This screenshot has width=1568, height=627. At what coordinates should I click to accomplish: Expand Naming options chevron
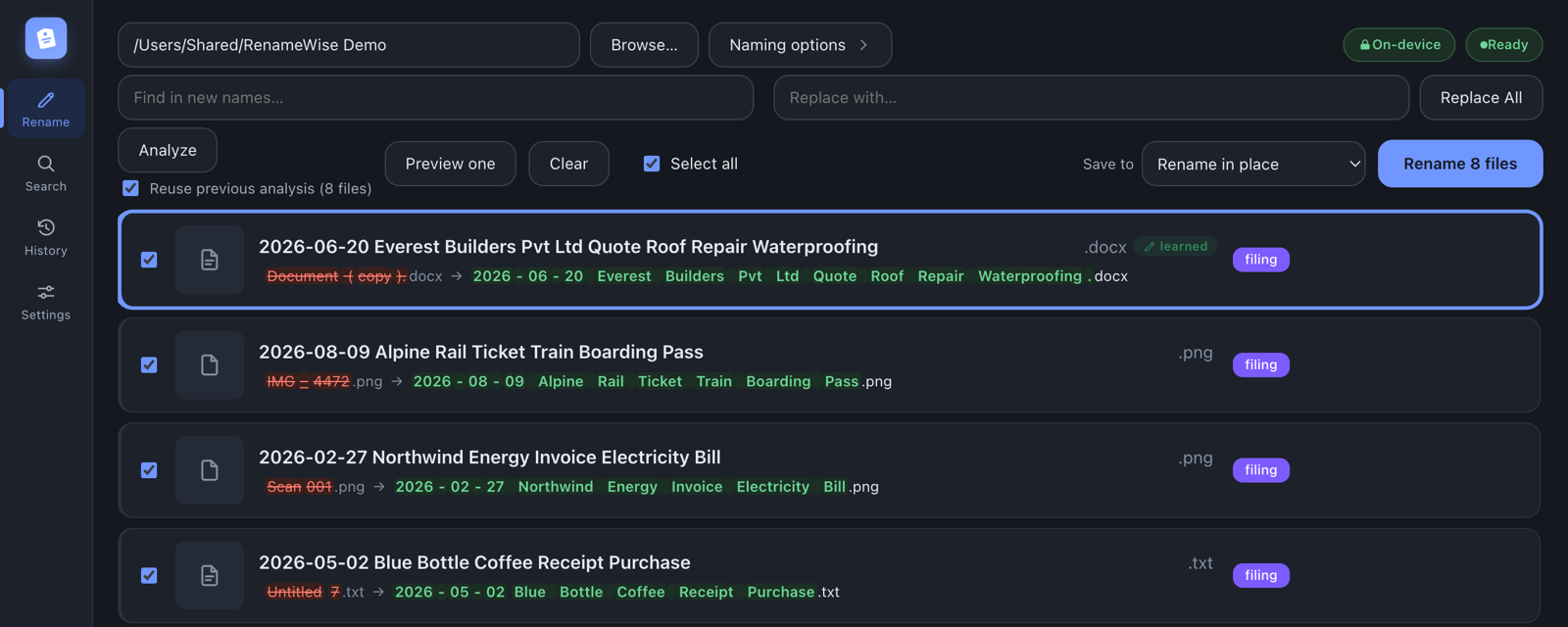pyautogui.click(x=863, y=45)
